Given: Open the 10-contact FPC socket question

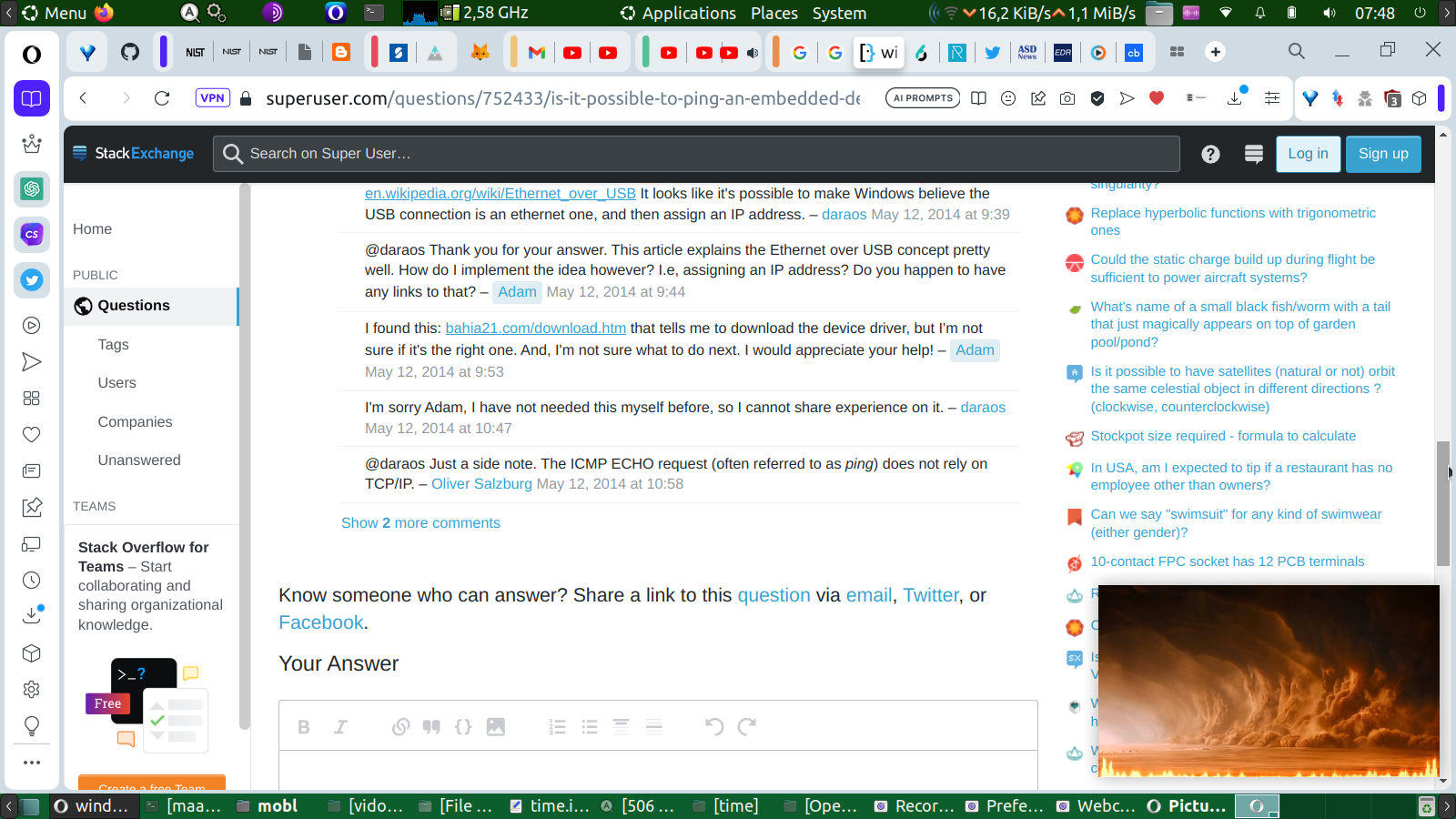Looking at the screenshot, I should 1228,561.
